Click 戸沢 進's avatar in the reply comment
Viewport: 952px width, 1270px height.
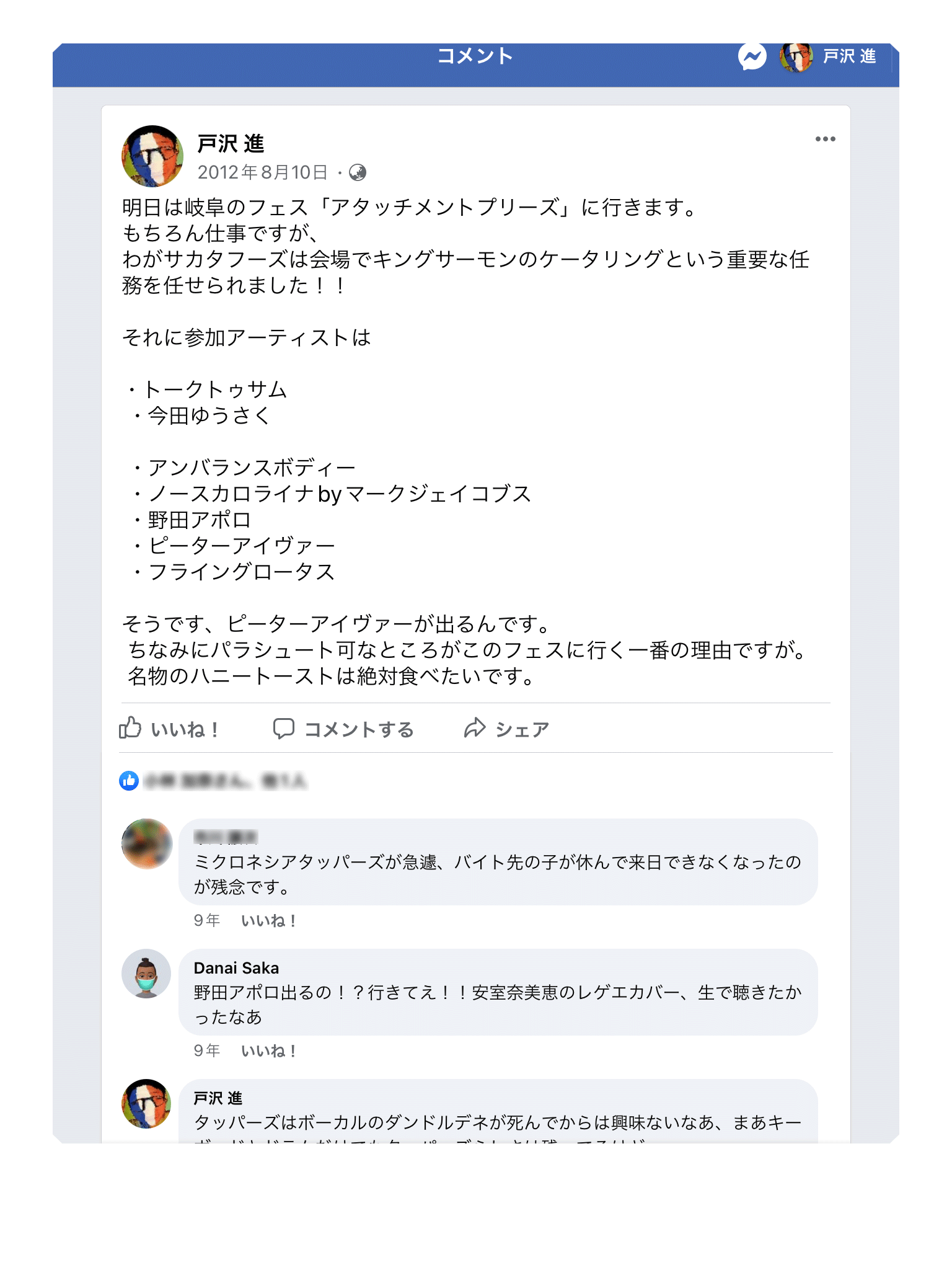click(147, 1104)
